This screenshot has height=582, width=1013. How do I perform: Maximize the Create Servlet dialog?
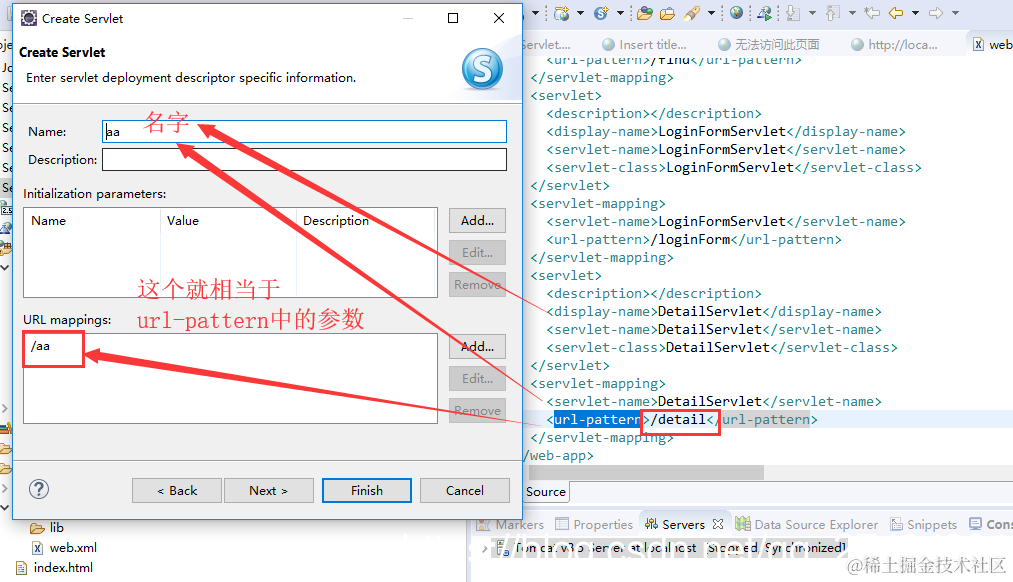click(454, 18)
